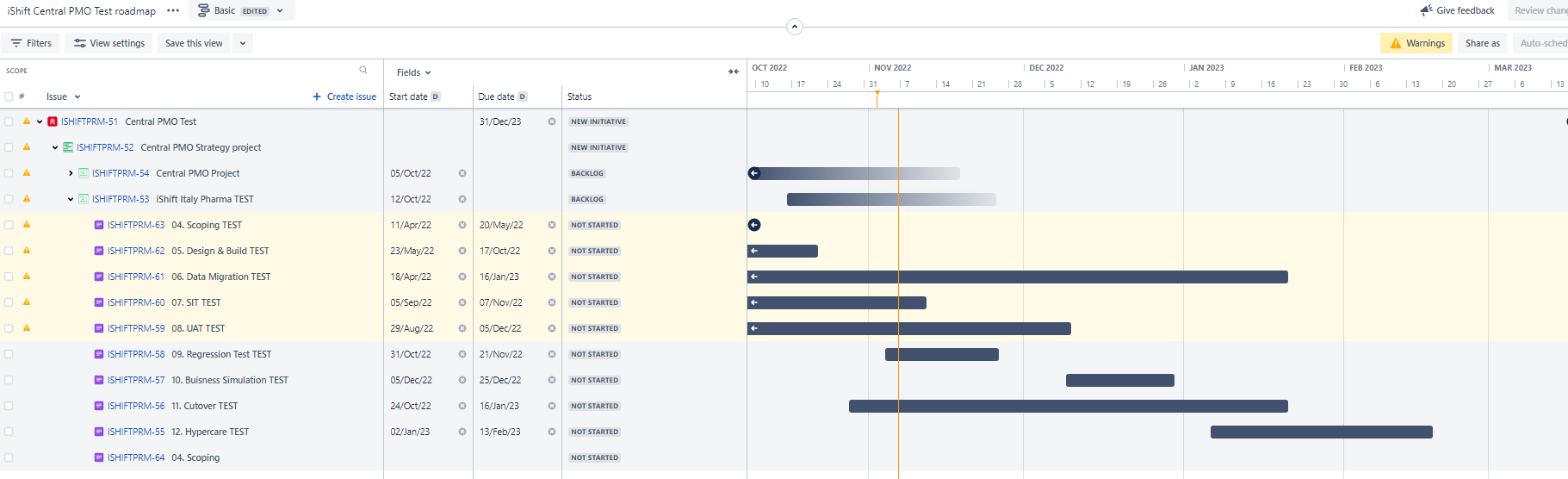This screenshot has width=1568, height=479.
Task: Click warning icon for ISHIFTPRM-51 row
Action: tap(27, 121)
